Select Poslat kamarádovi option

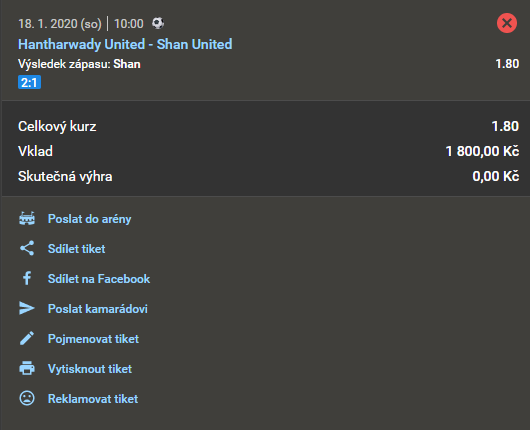click(98, 309)
